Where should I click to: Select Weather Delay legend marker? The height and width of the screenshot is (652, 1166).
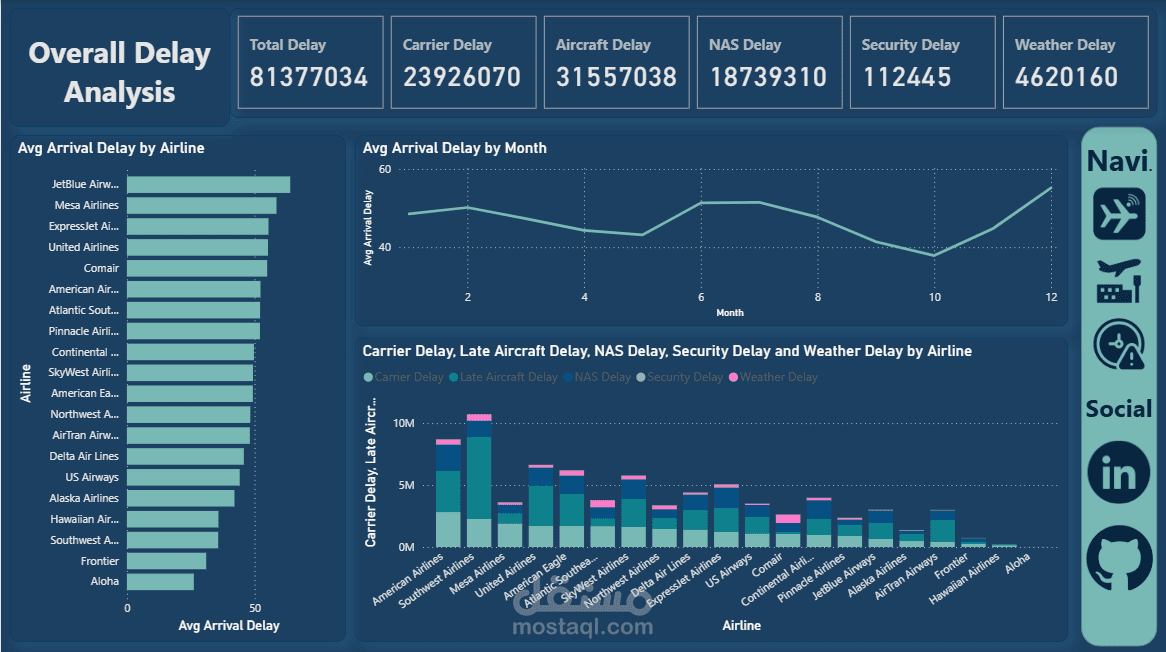point(733,378)
